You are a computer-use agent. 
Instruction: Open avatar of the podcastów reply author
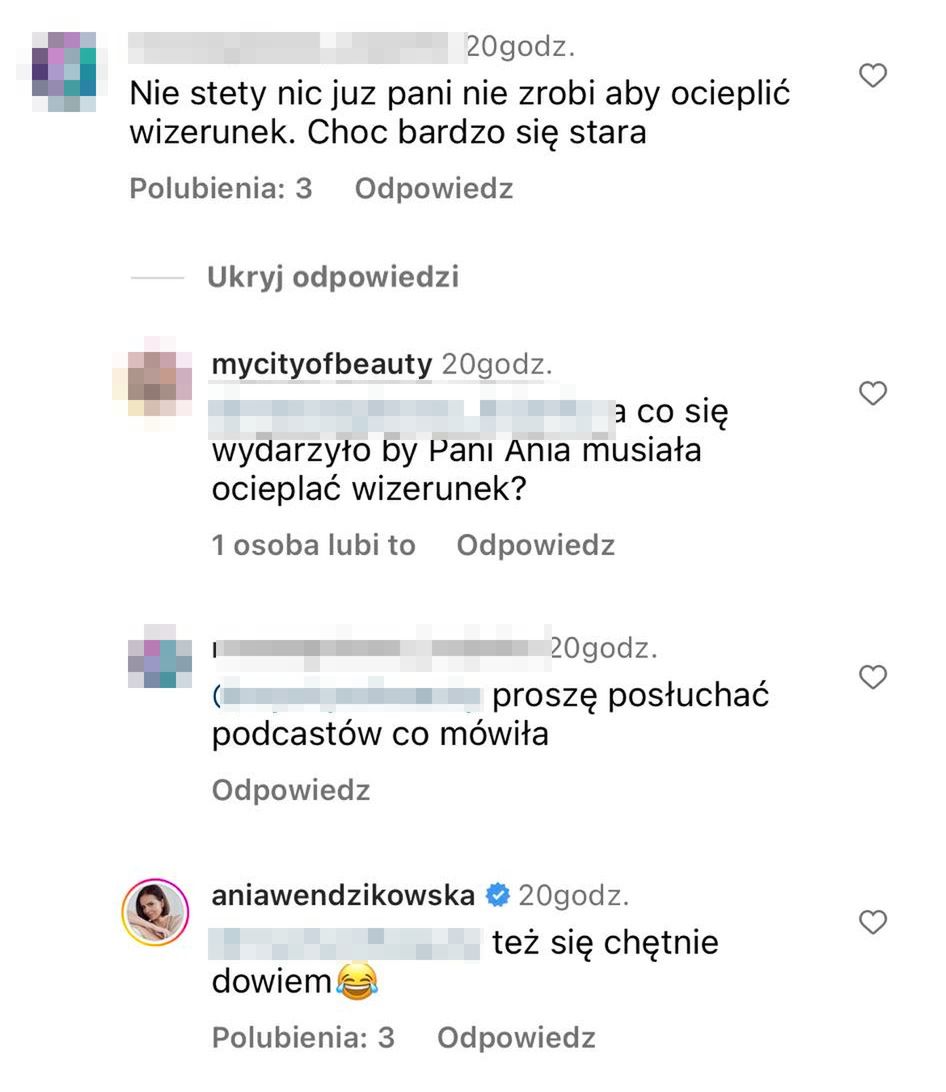pyautogui.click(x=160, y=657)
